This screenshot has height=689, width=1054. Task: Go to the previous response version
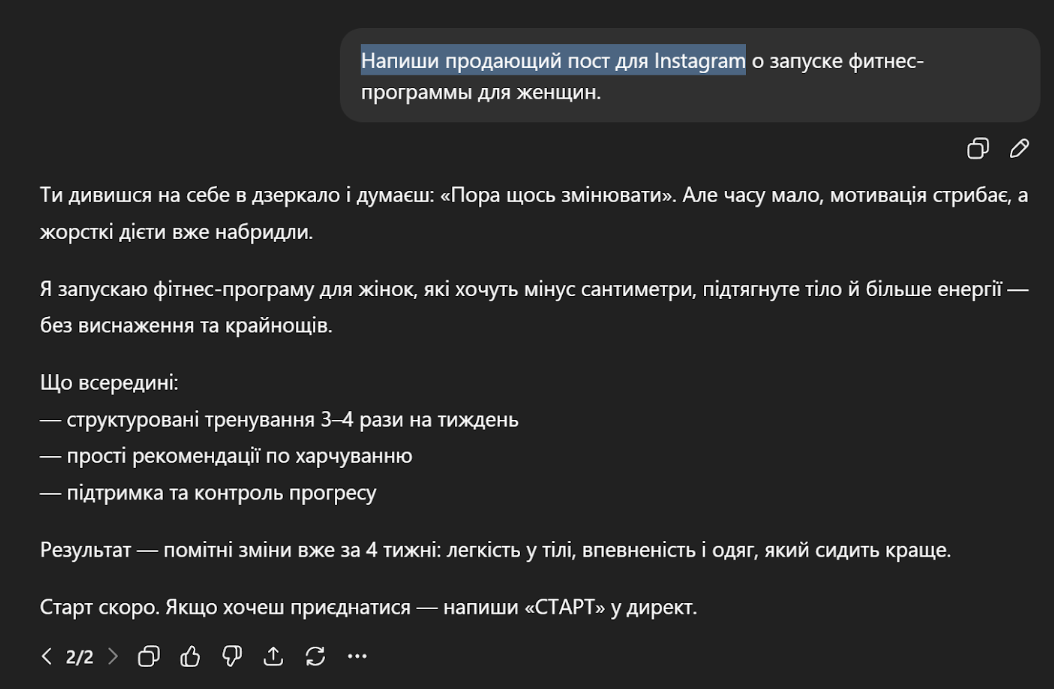coord(47,657)
